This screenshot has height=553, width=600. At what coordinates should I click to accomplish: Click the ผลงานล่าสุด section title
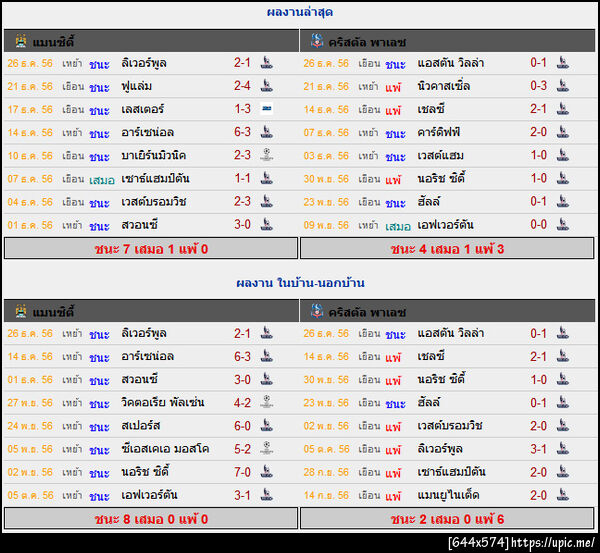pos(300,12)
